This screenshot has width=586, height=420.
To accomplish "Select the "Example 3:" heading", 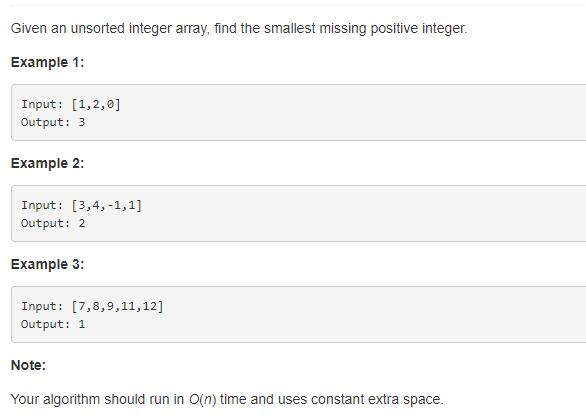I will [x=47, y=264].
